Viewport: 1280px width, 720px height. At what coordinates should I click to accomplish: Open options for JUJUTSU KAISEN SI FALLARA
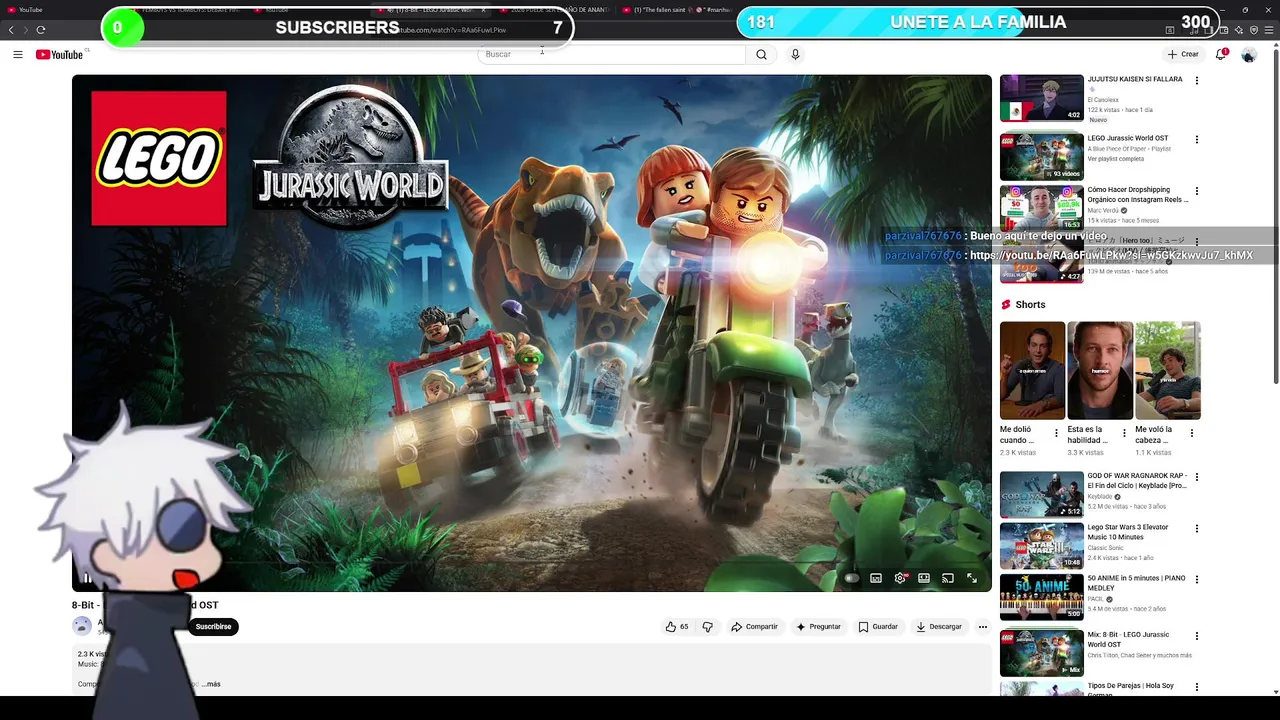[1196, 81]
